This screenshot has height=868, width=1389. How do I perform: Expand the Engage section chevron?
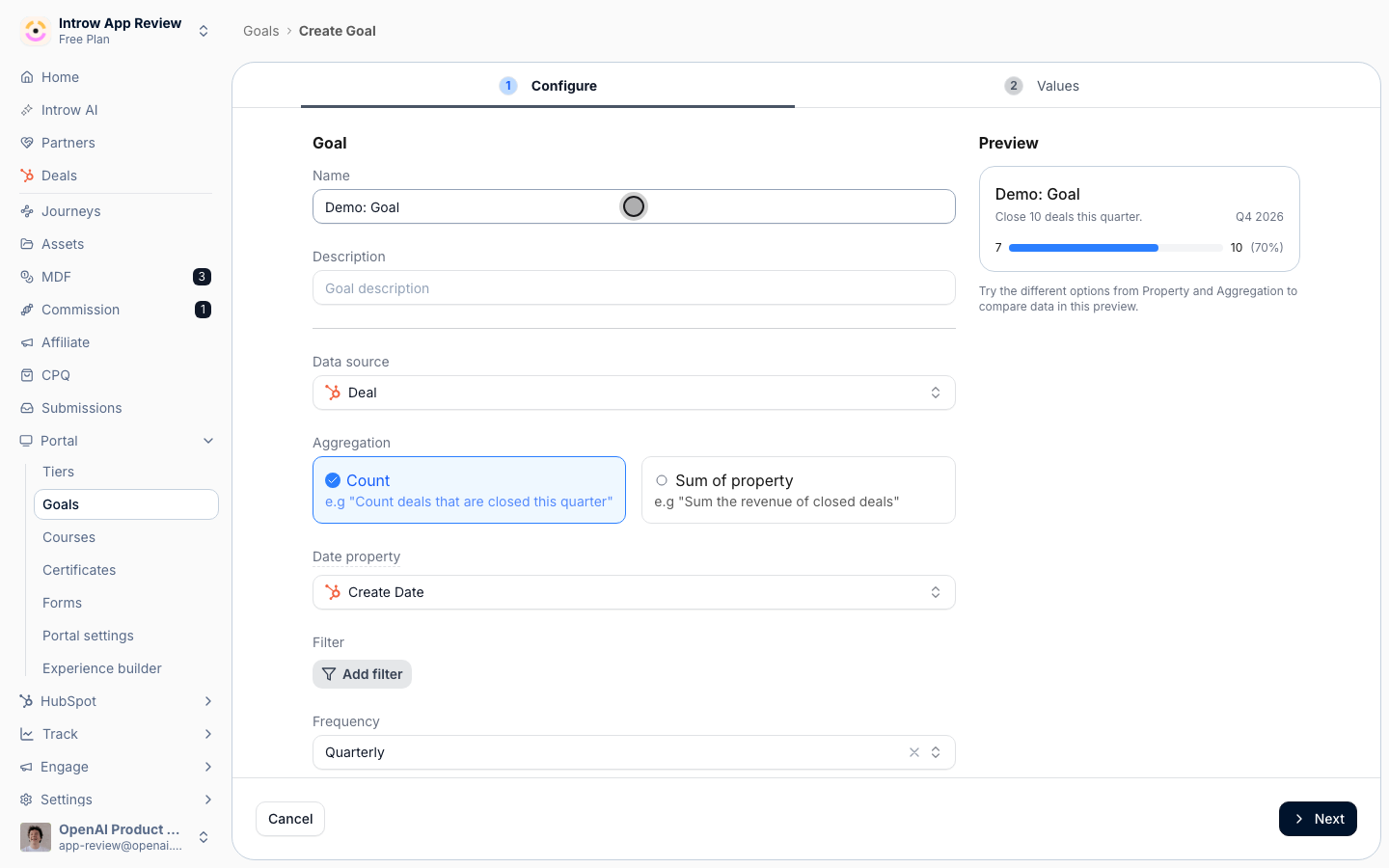pos(208,767)
